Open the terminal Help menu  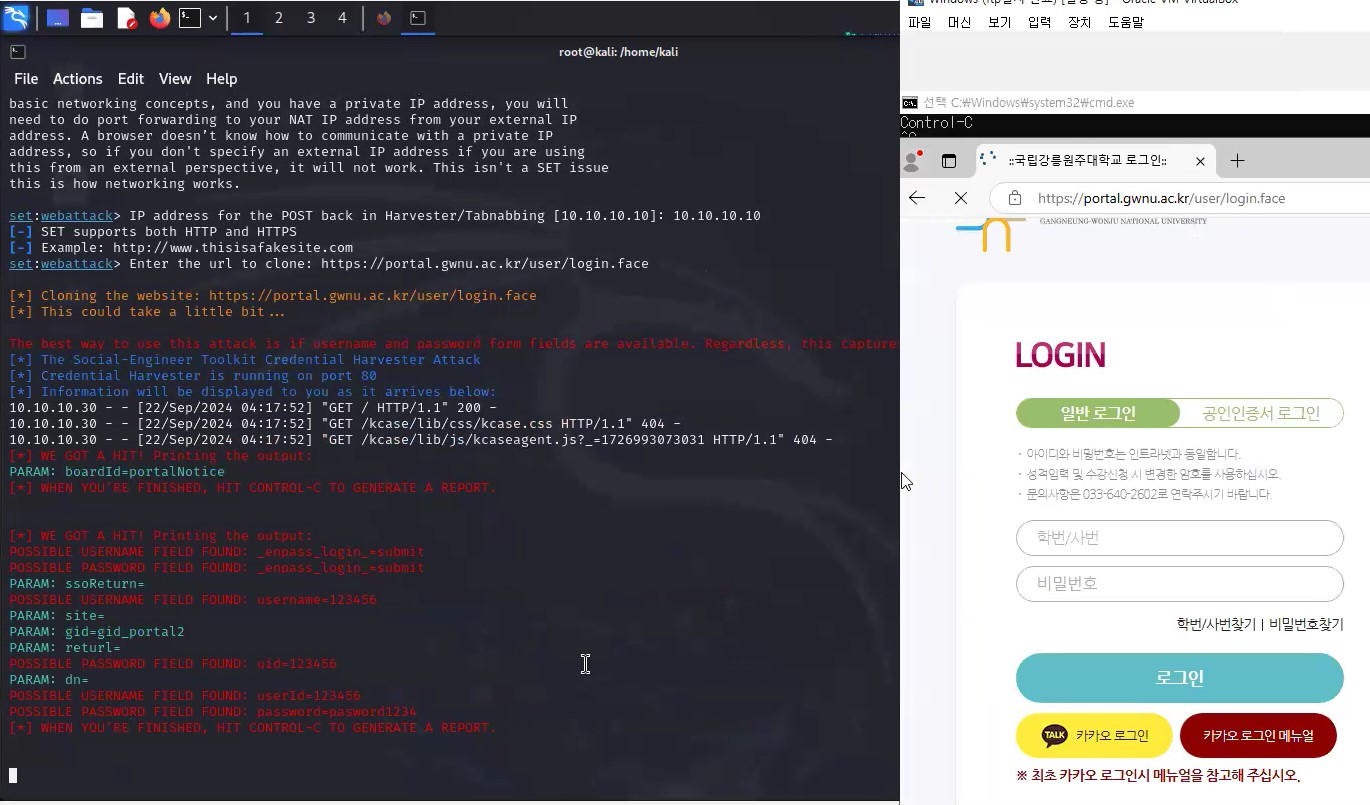(222, 79)
